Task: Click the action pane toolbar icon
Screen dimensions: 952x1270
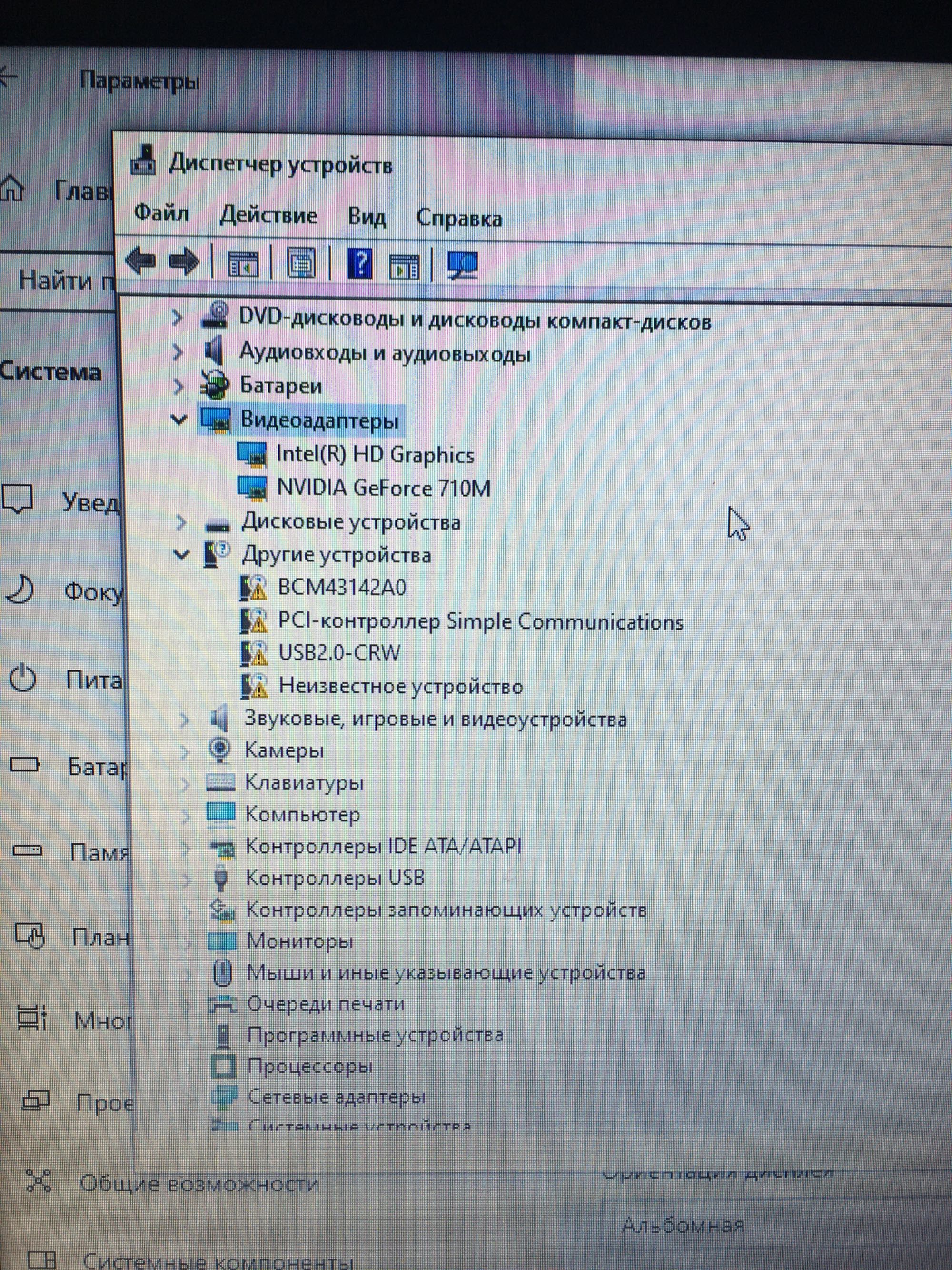Action: [405, 266]
